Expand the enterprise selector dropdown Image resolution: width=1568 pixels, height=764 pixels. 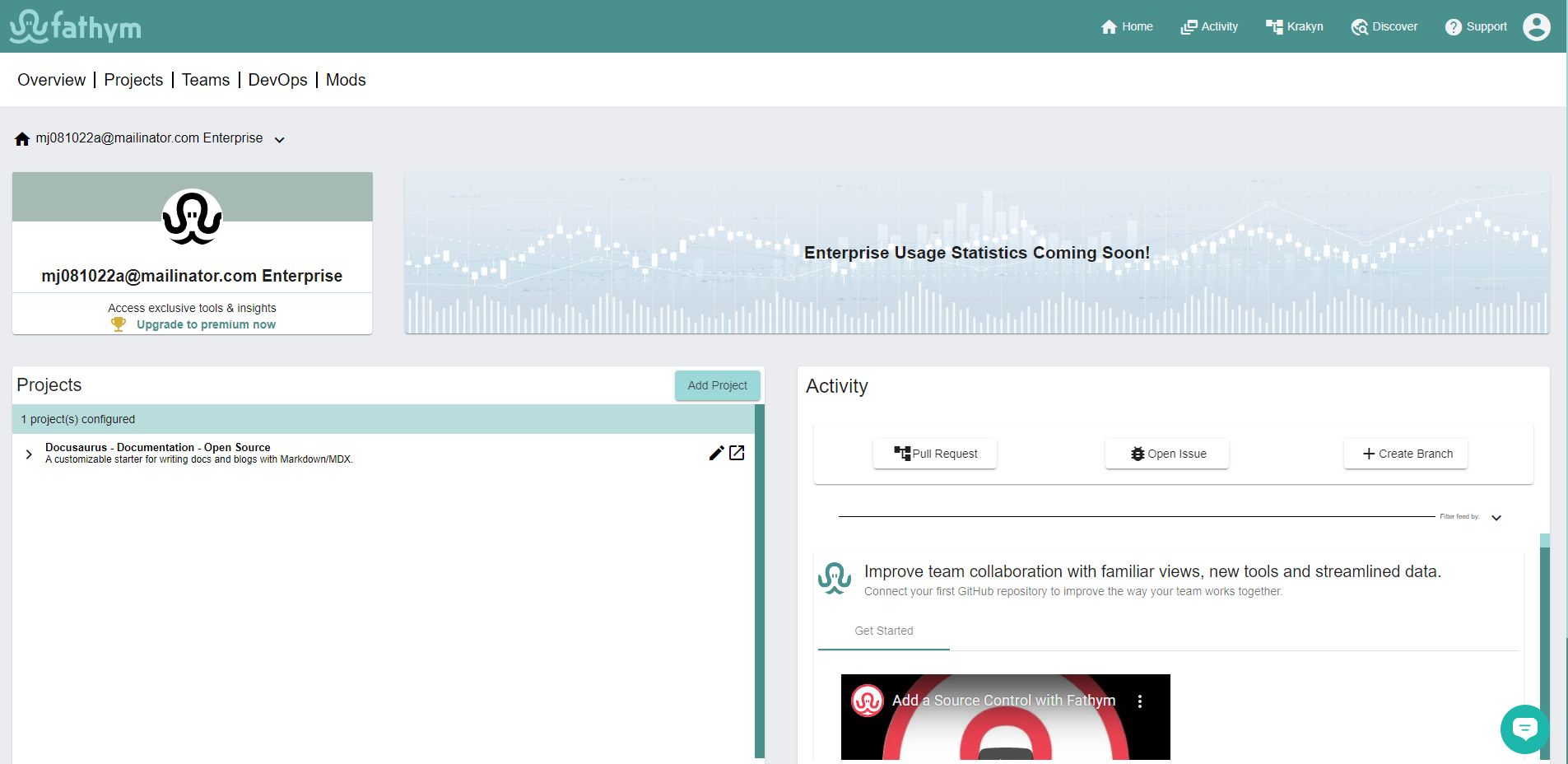point(280,140)
